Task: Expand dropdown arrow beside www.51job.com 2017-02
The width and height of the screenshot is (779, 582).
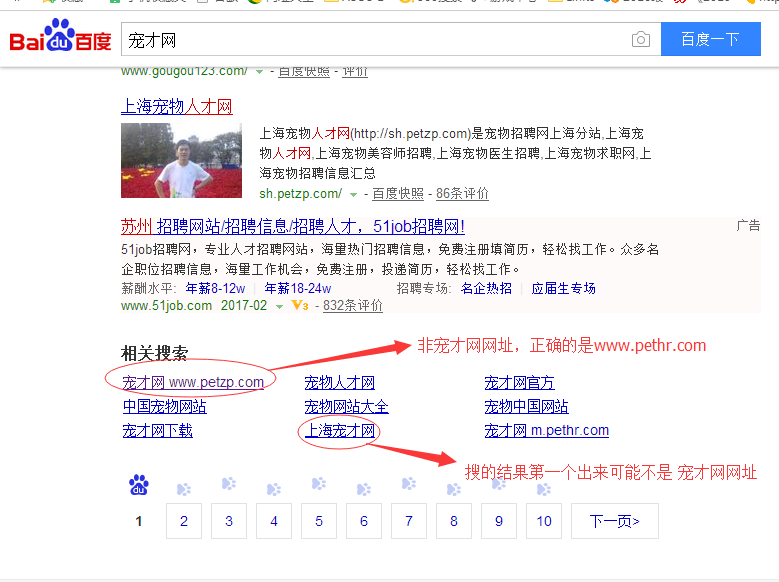Action: (279, 306)
